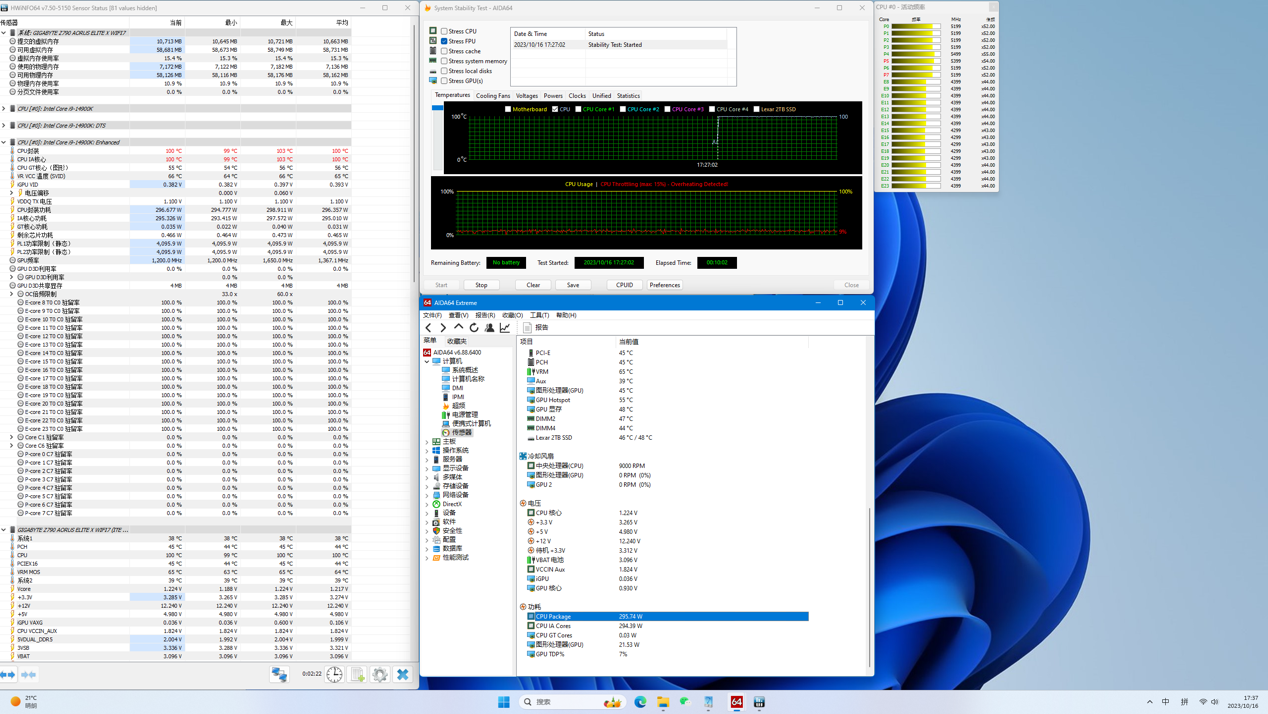The height and width of the screenshot is (714, 1268).
Task: Click HWiNFO collapse-columns gray arrows icon
Action: click(29, 675)
